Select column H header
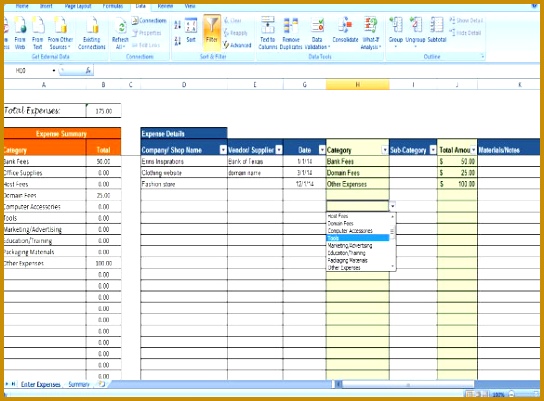 pos(357,85)
